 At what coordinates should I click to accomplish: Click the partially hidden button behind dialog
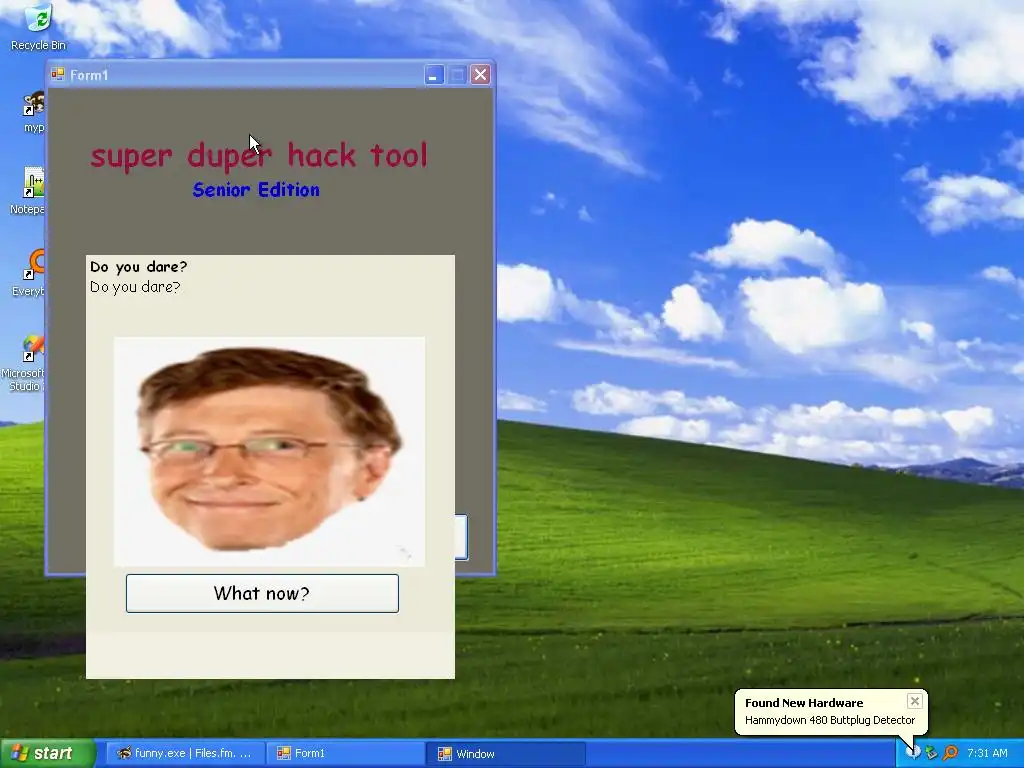tap(461, 537)
